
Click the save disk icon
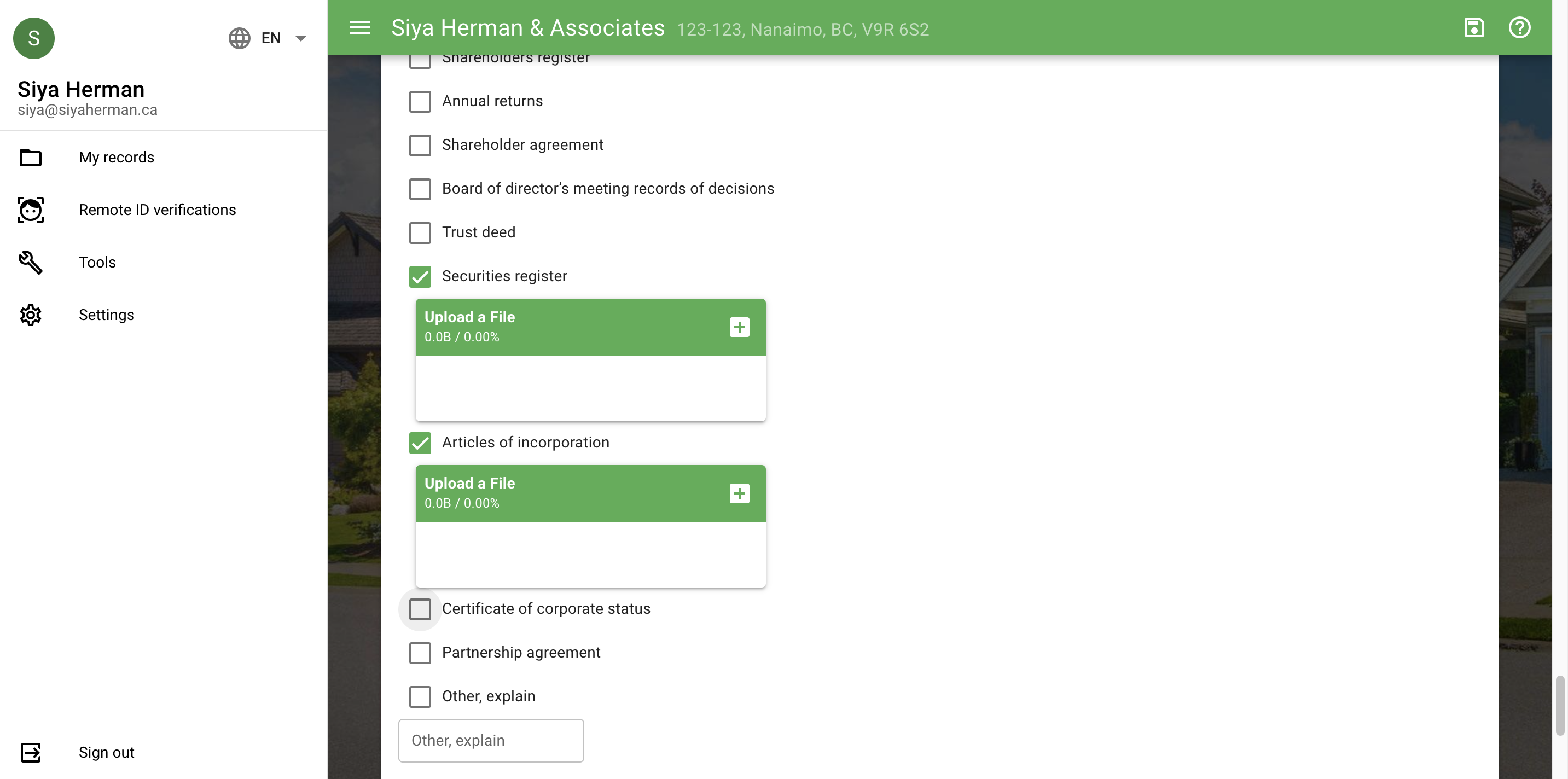[x=1474, y=27]
